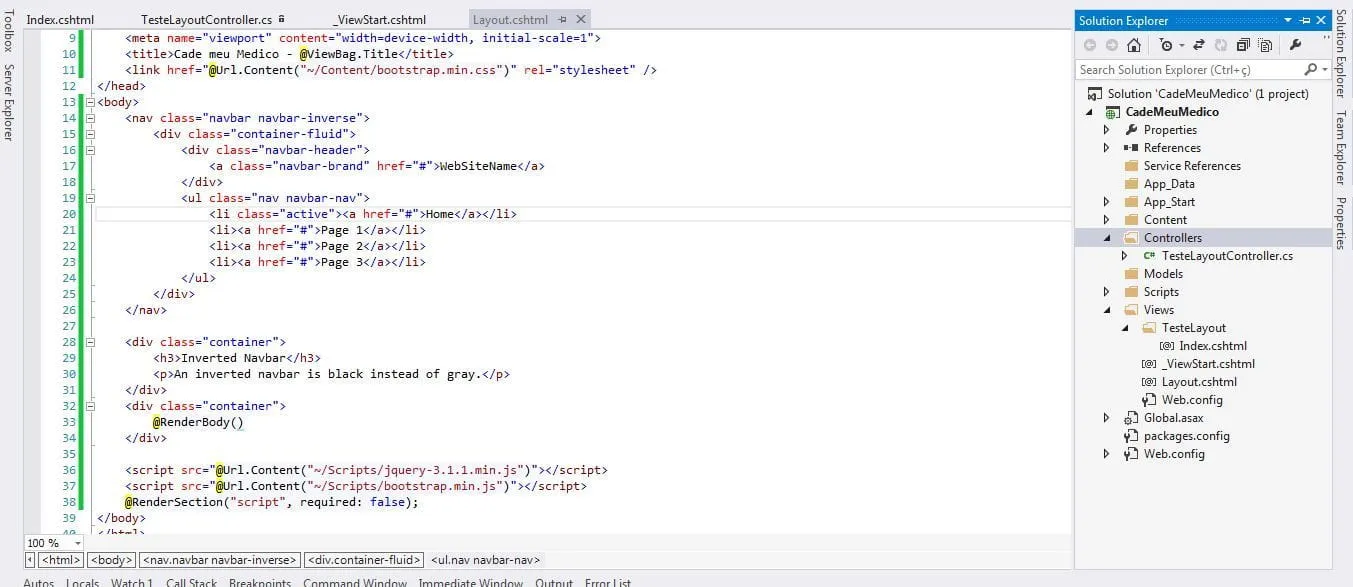Click the <html> breadcrumb tag
1353x587 pixels.
coord(61,560)
